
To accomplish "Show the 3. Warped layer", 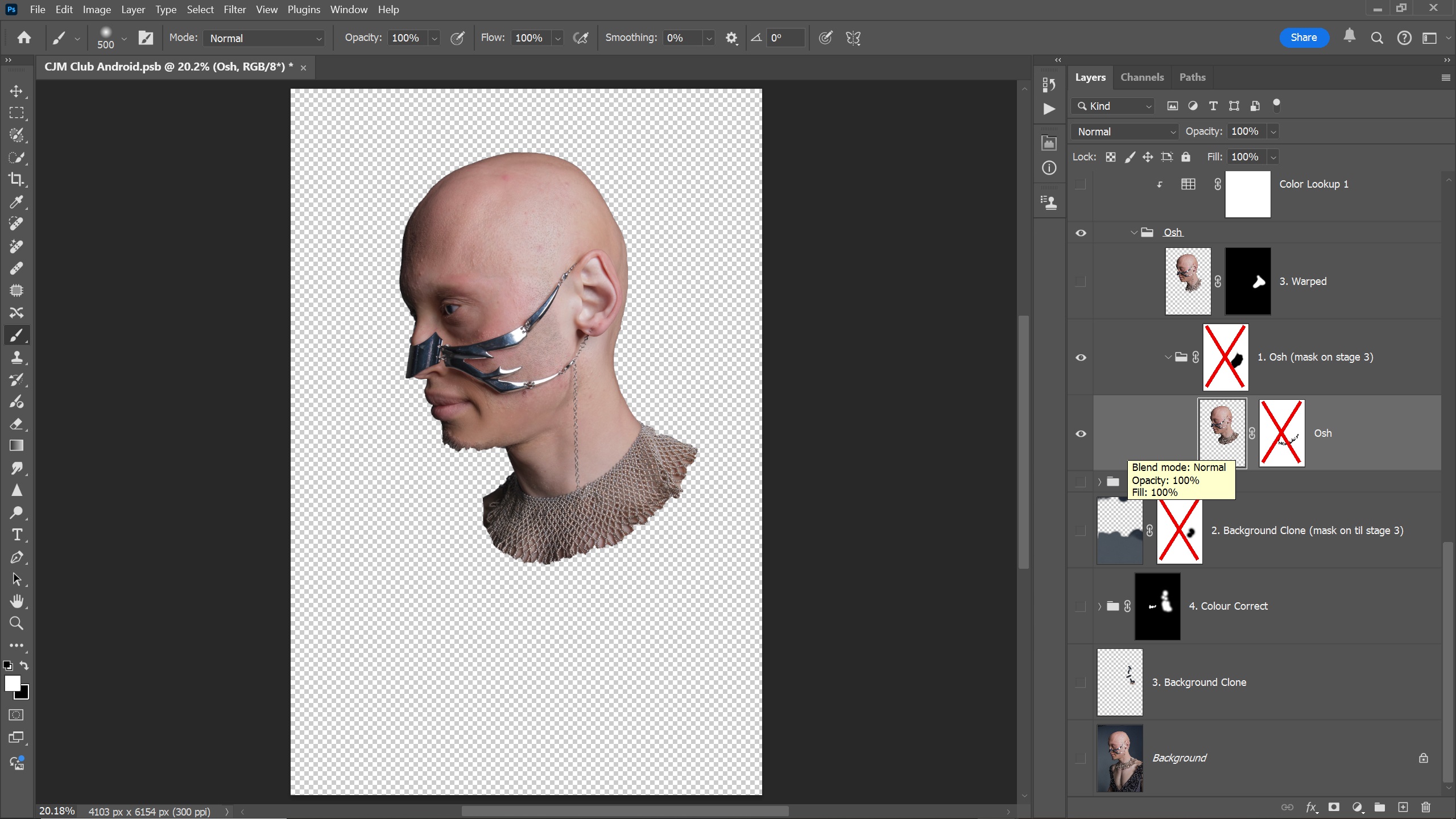I will pyautogui.click(x=1081, y=282).
